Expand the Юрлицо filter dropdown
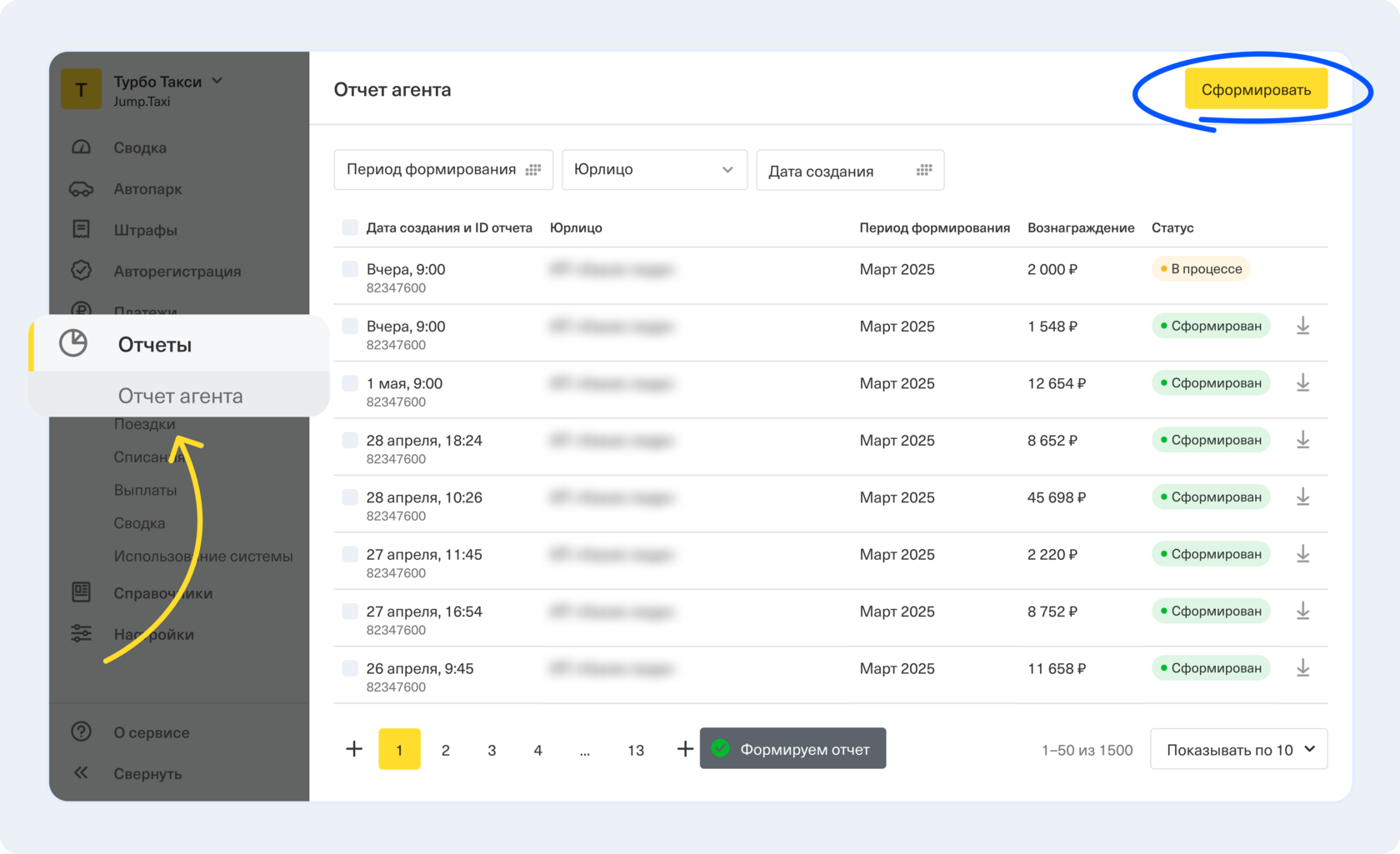Viewport: 1400px width, 854px height. (654, 170)
